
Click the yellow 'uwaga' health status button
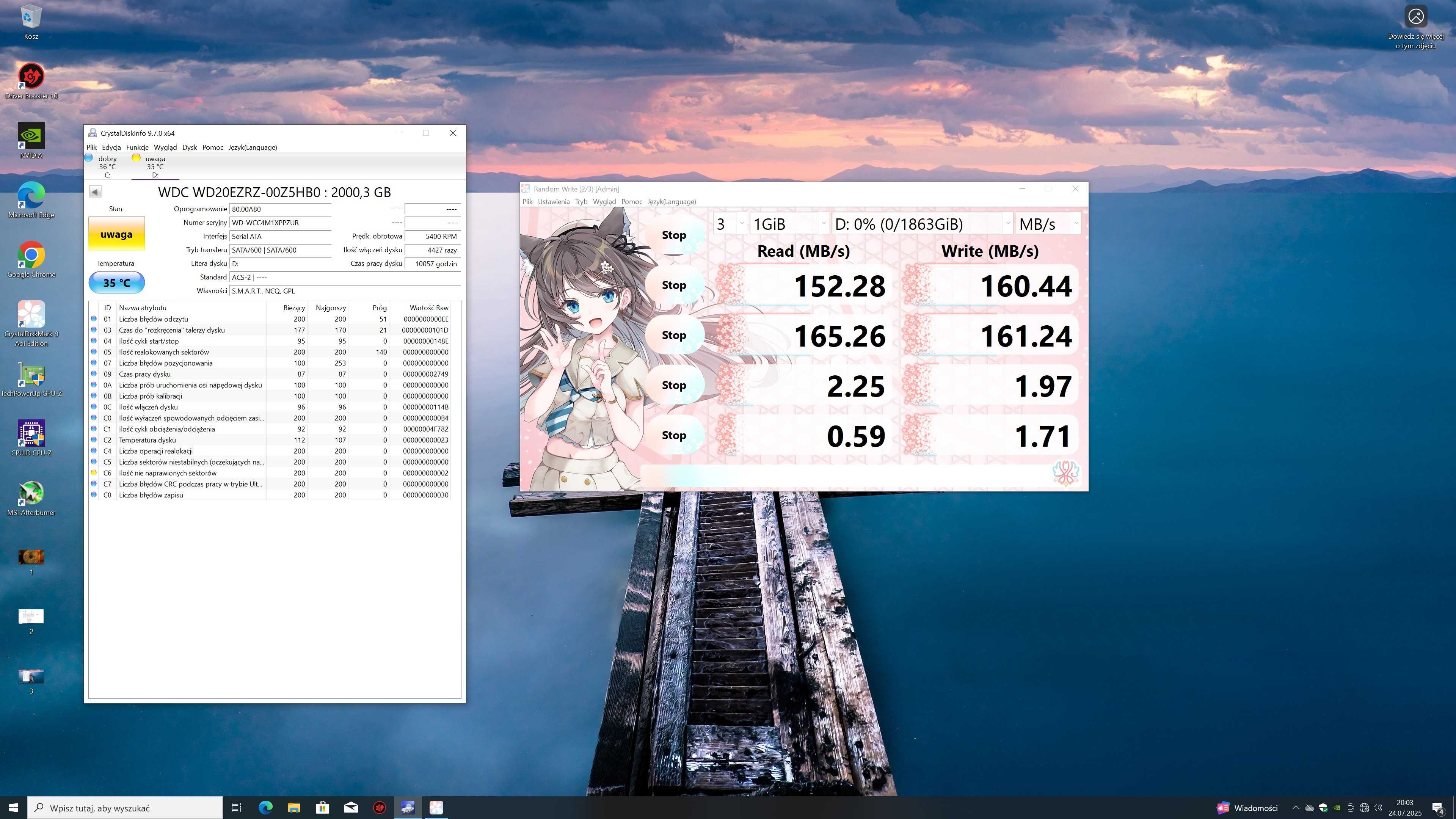(116, 234)
